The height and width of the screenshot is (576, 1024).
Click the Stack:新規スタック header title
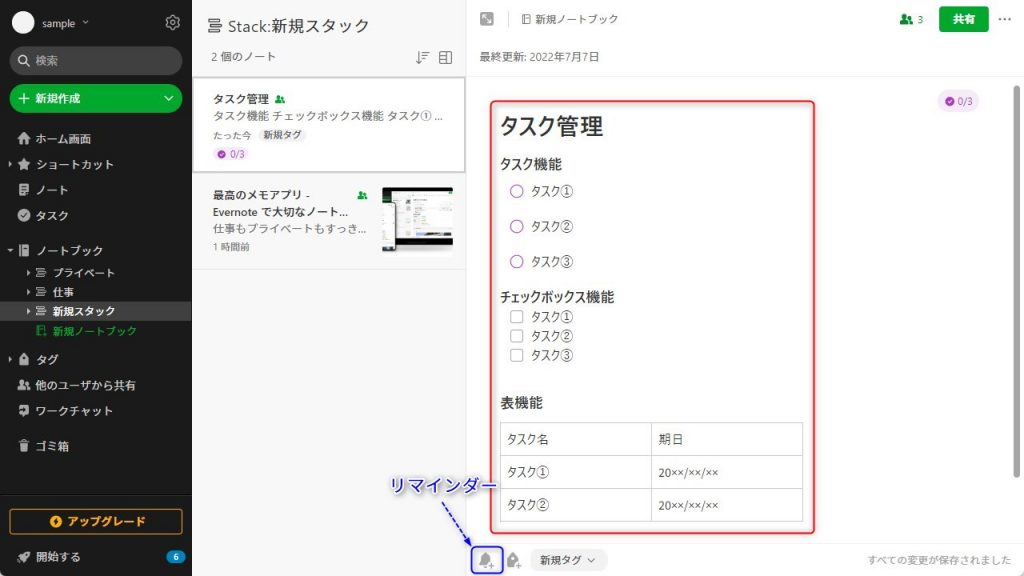289,25
